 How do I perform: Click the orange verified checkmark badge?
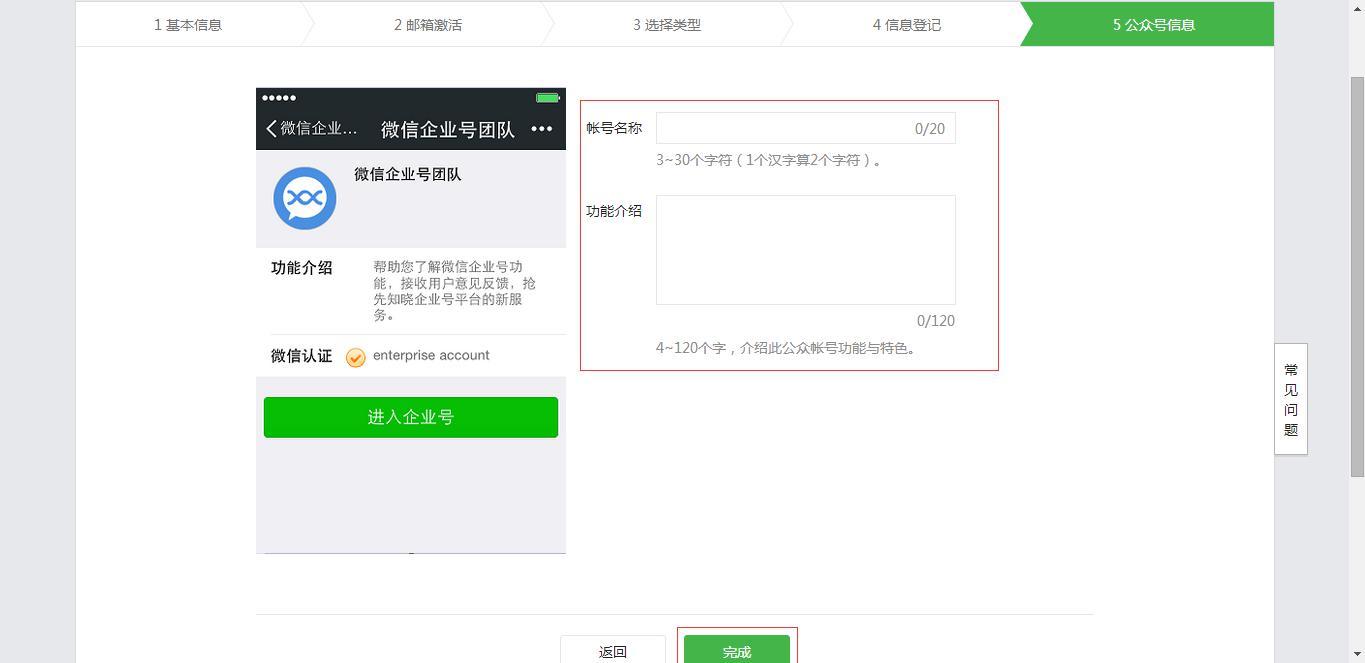pos(355,357)
